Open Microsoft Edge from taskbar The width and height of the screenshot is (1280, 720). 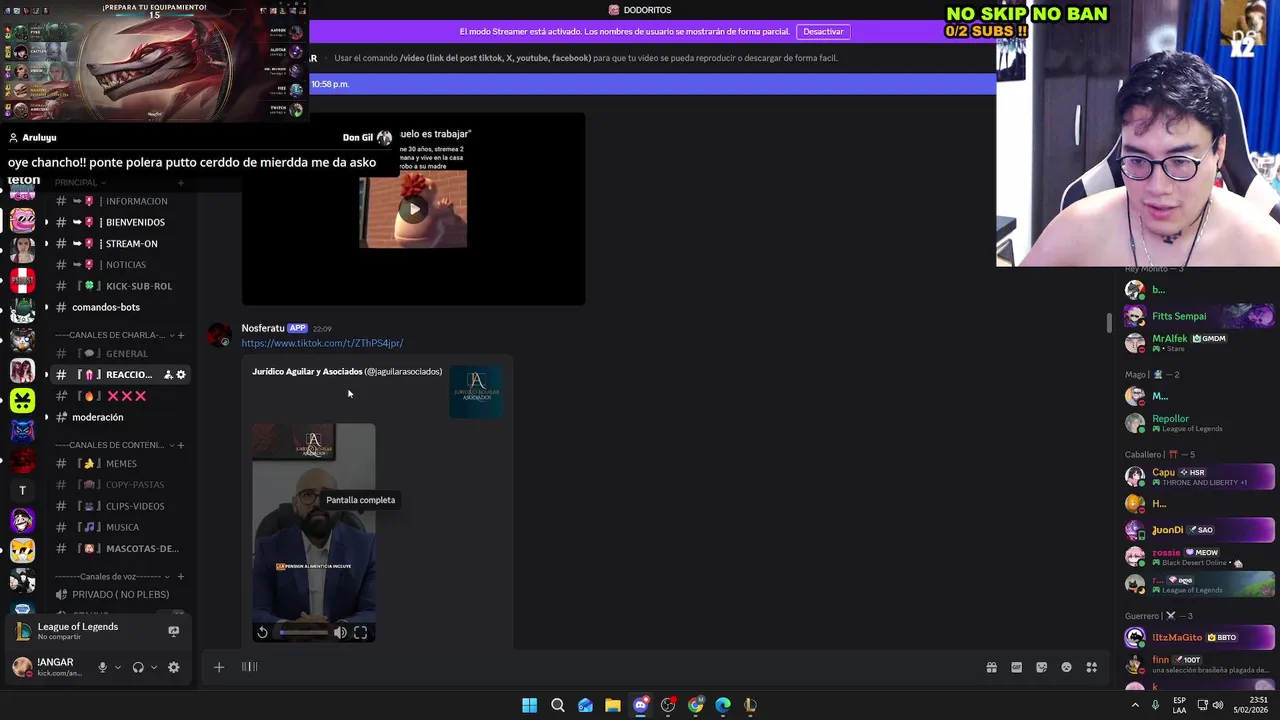723,705
